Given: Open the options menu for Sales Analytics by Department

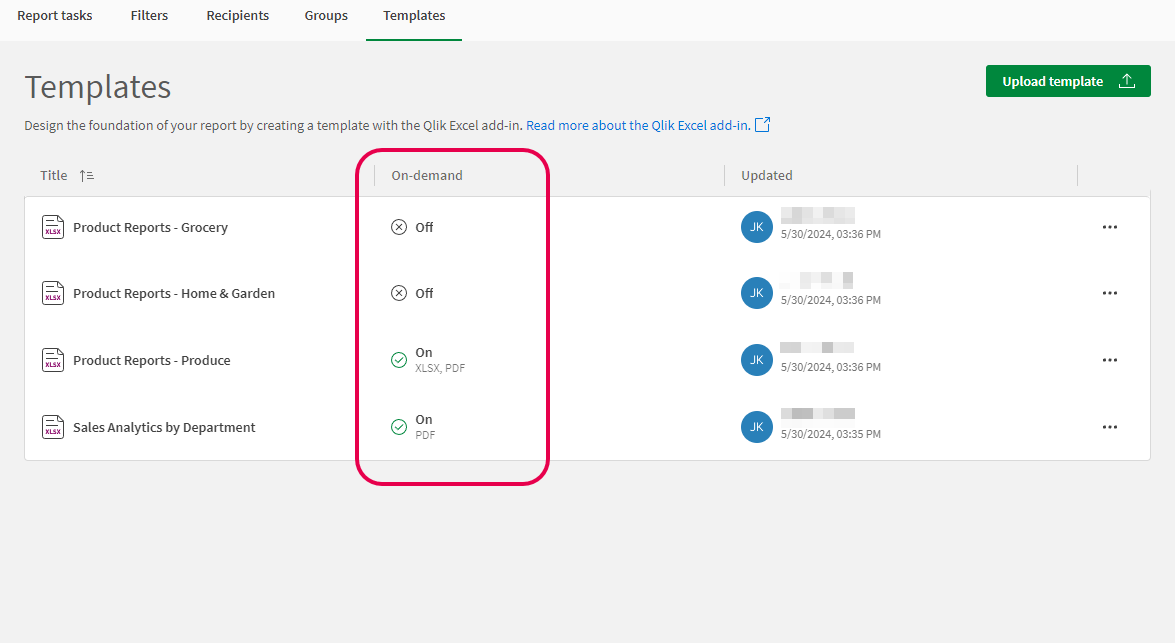Looking at the screenshot, I should 1110,427.
